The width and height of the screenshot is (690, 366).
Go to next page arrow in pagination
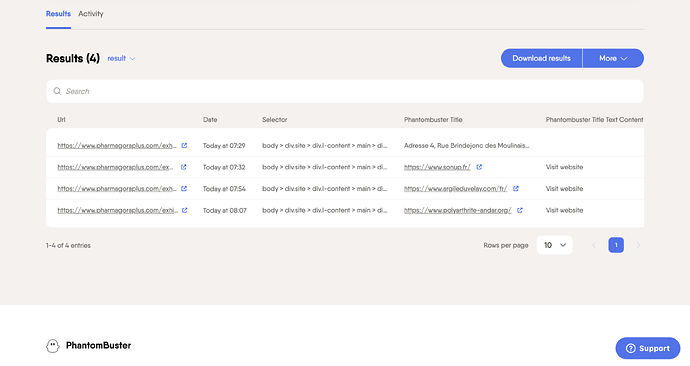[638, 245]
